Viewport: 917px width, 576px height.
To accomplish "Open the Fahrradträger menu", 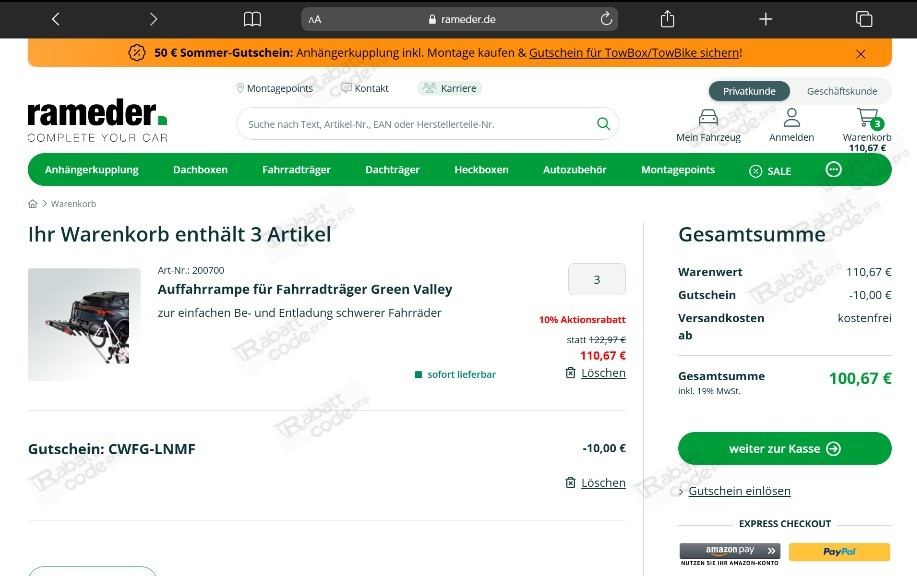I will (297, 170).
